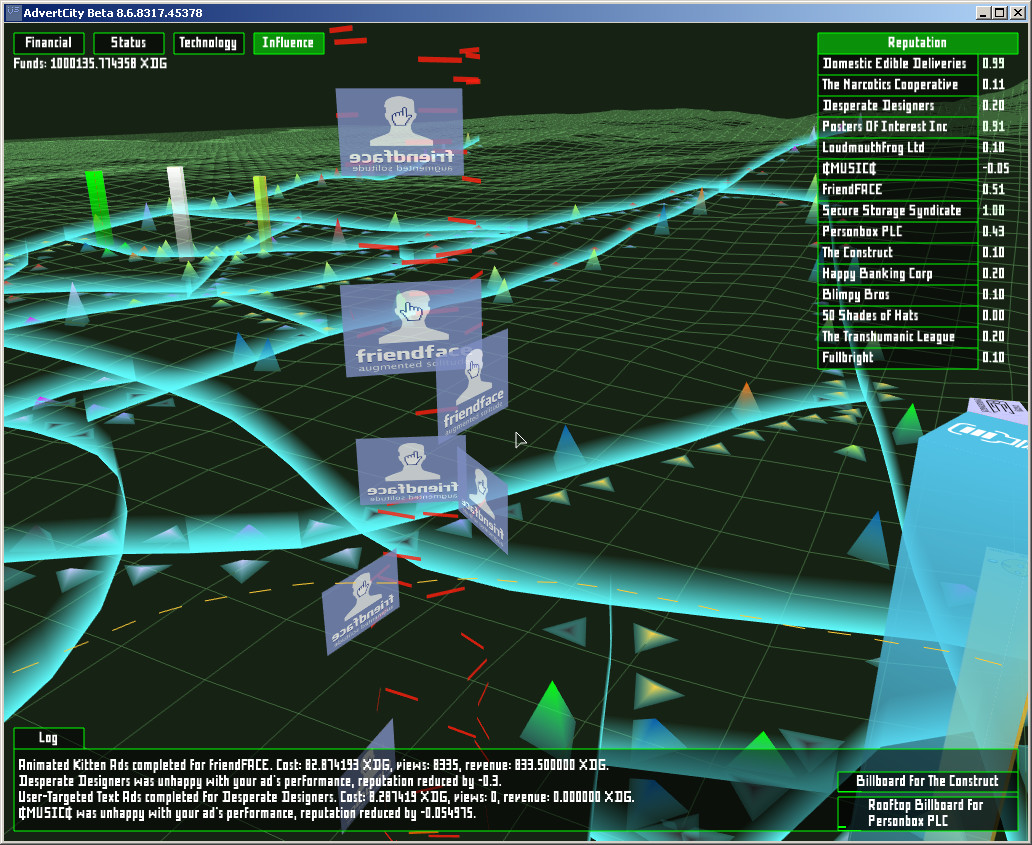
Task: Click the faded friendface billboard above the log panel
Action: (x=363, y=605)
